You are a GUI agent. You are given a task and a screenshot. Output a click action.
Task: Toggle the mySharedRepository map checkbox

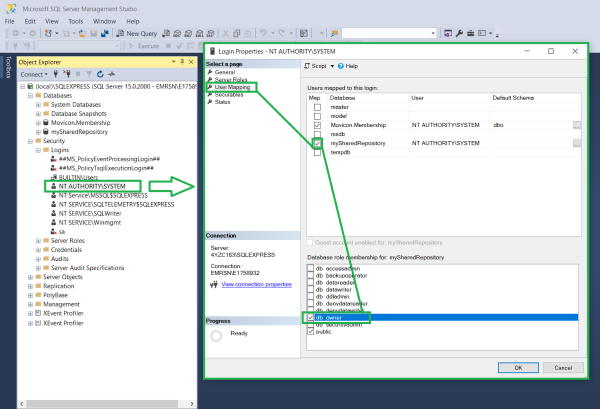point(317,143)
